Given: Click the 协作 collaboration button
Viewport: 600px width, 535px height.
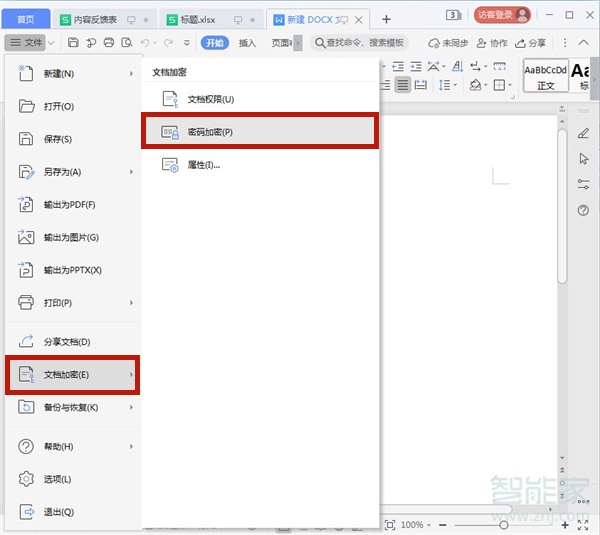Looking at the screenshot, I should click(492, 43).
